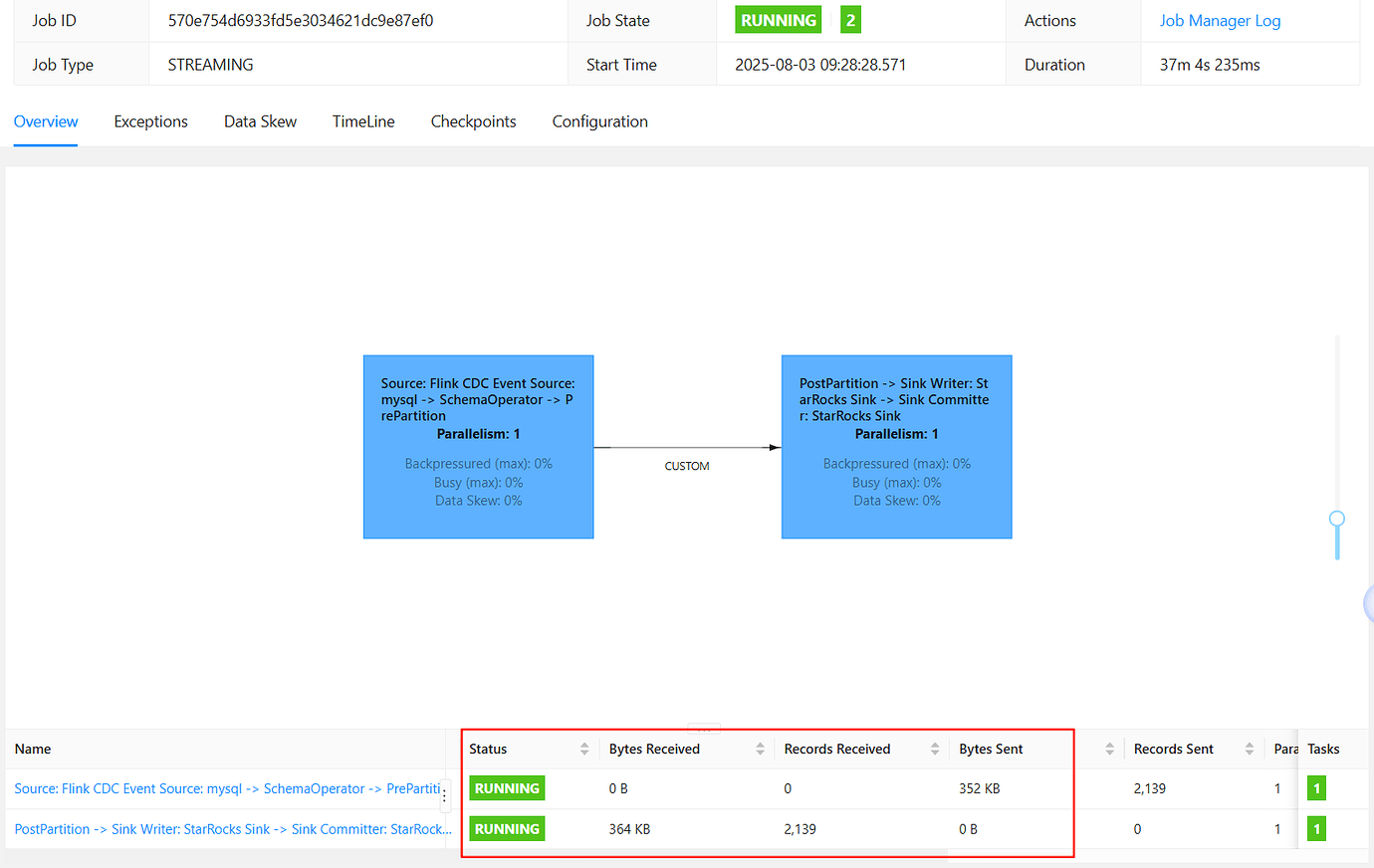Click green 1 Tasks badge on PostPartition row
Viewport: 1374px width, 868px height.
click(1316, 828)
